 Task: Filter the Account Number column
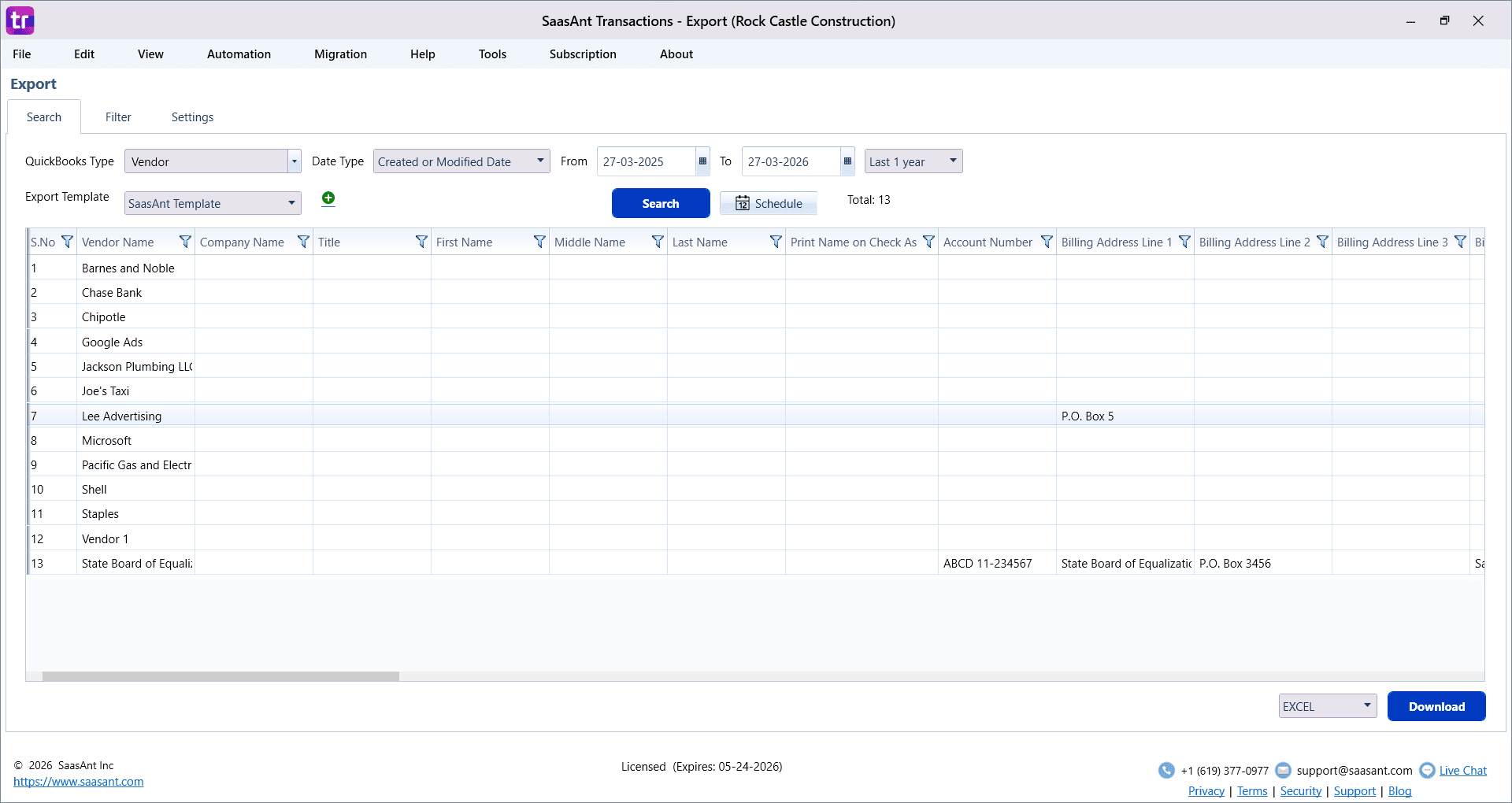(x=1047, y=242)
